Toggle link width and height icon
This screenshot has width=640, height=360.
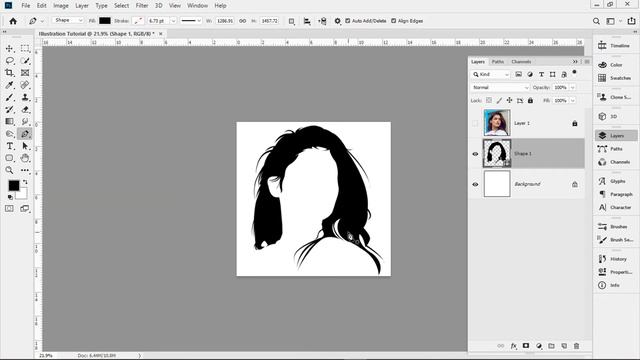(x=242, y=21)
